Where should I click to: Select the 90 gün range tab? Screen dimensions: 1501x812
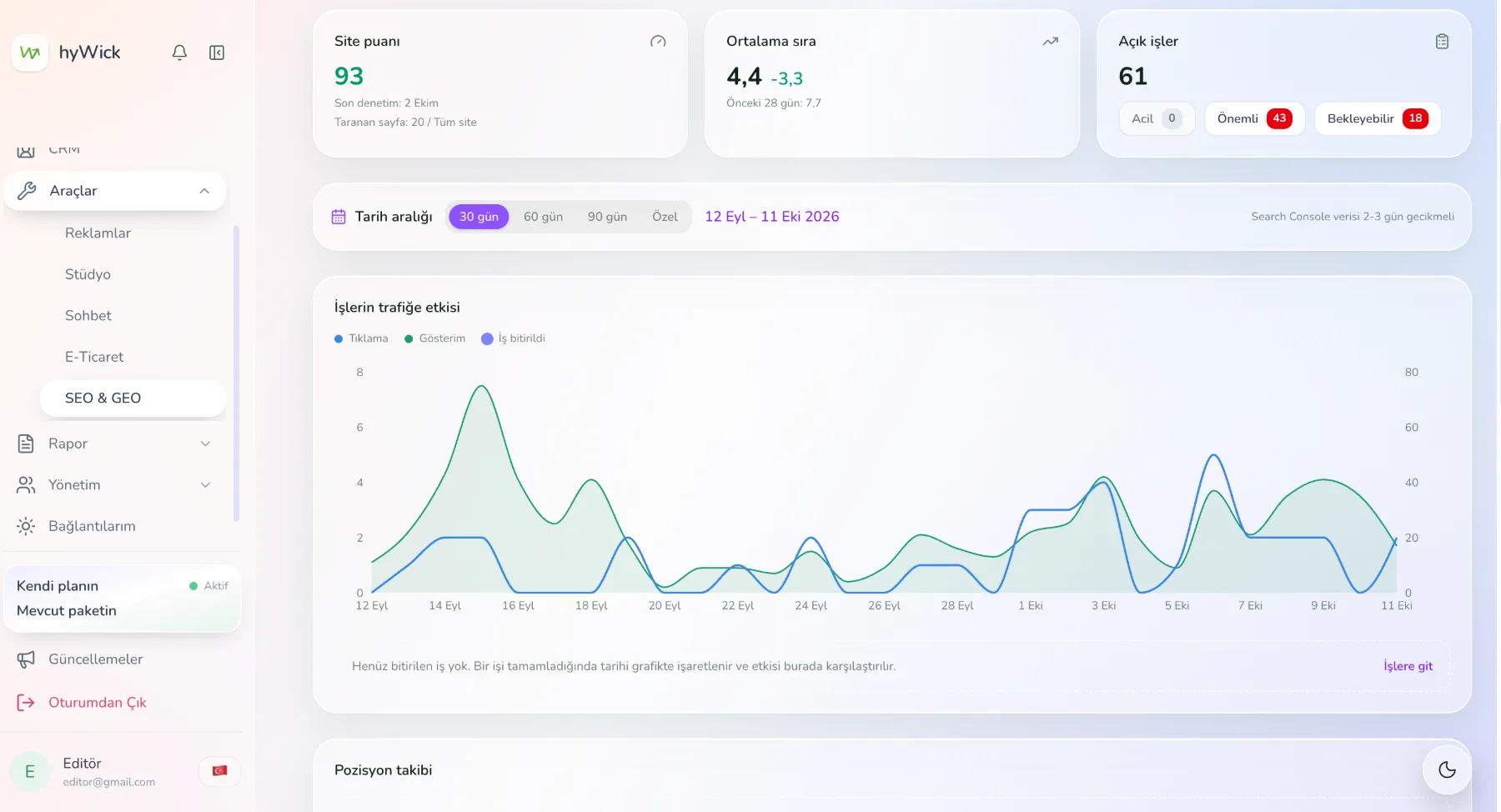coord(607,217)
